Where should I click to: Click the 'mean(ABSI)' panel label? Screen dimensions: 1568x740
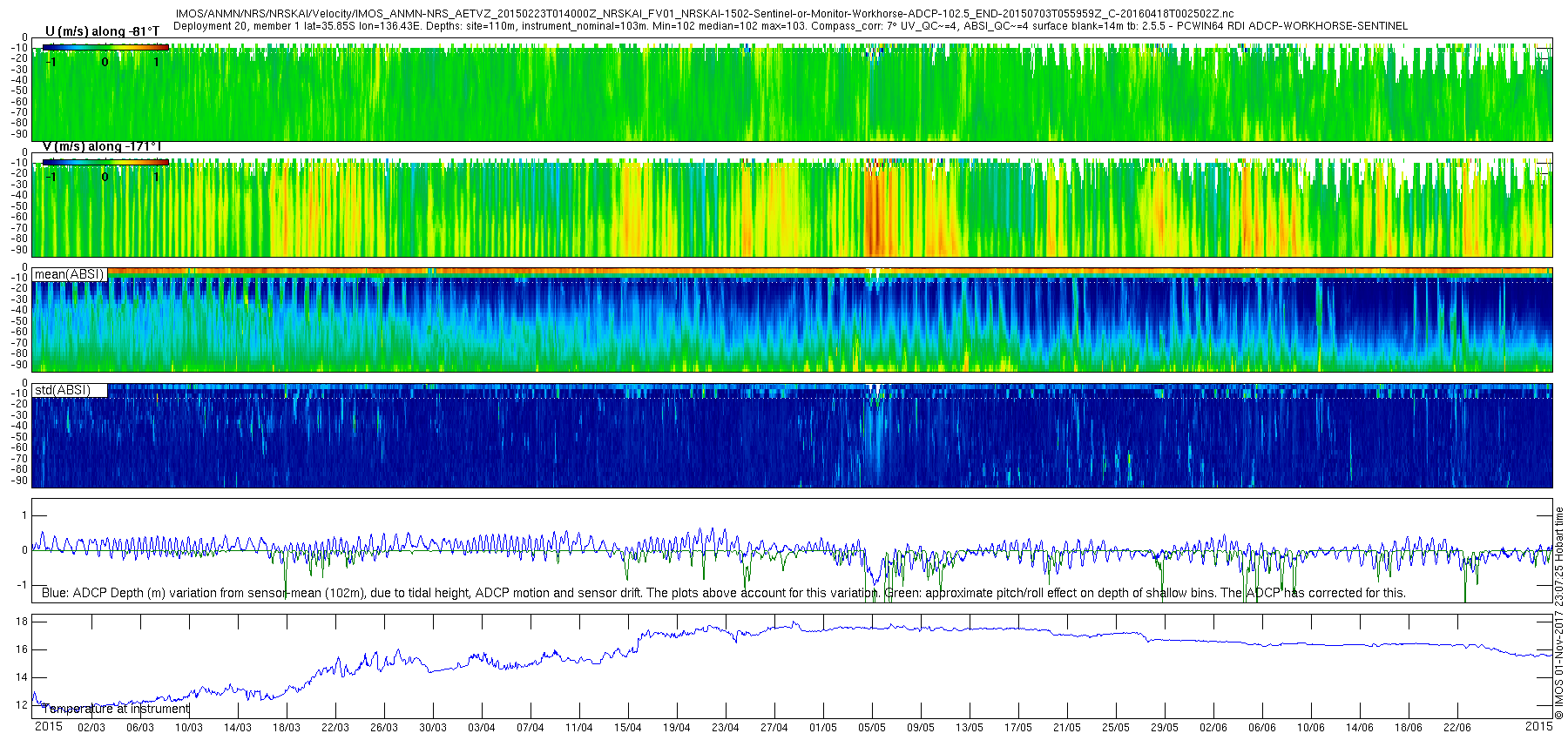(69, 274)
